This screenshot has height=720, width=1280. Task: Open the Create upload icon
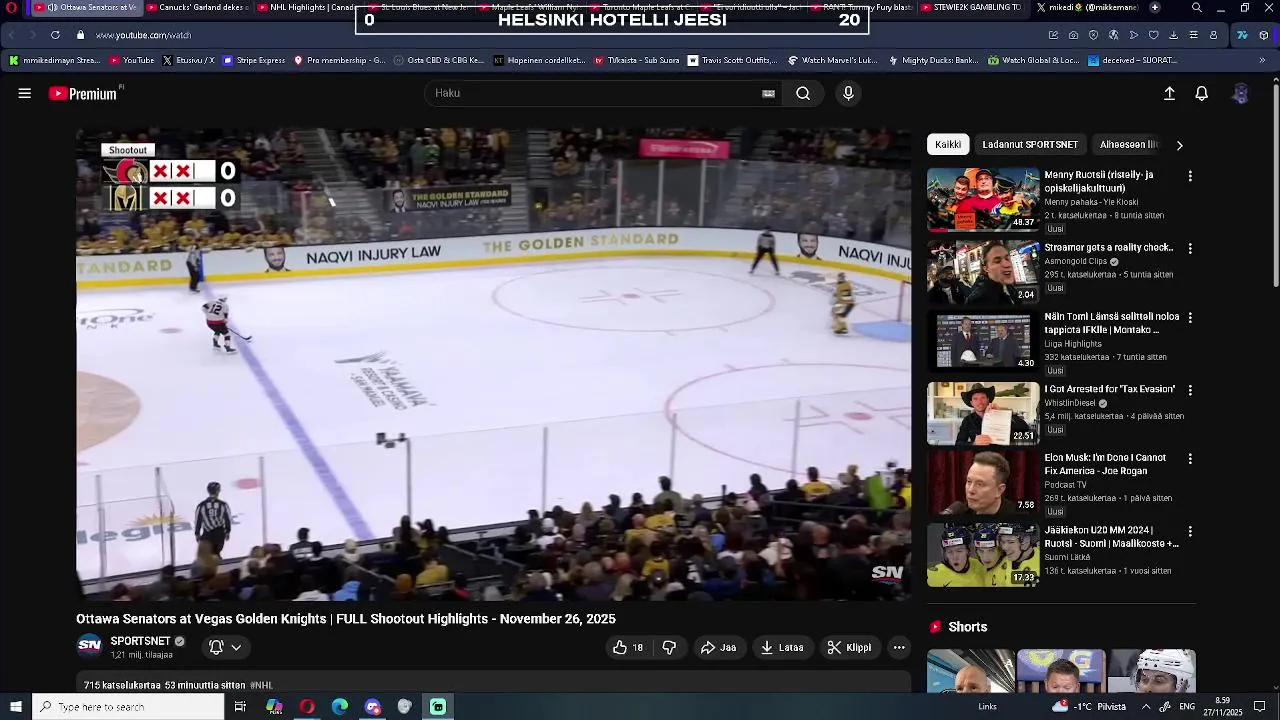point(1169,93)
